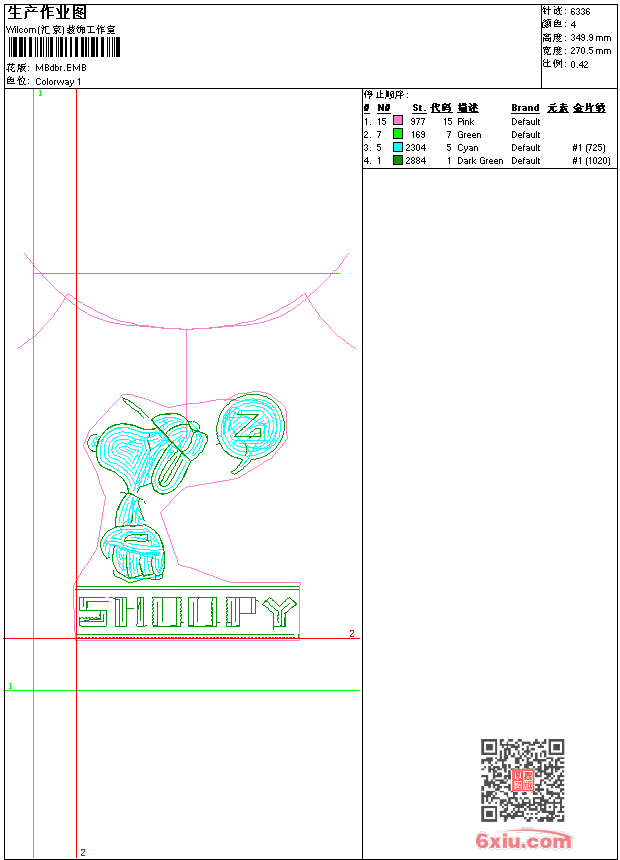Click the Brand column header

[x=525, y=108]
